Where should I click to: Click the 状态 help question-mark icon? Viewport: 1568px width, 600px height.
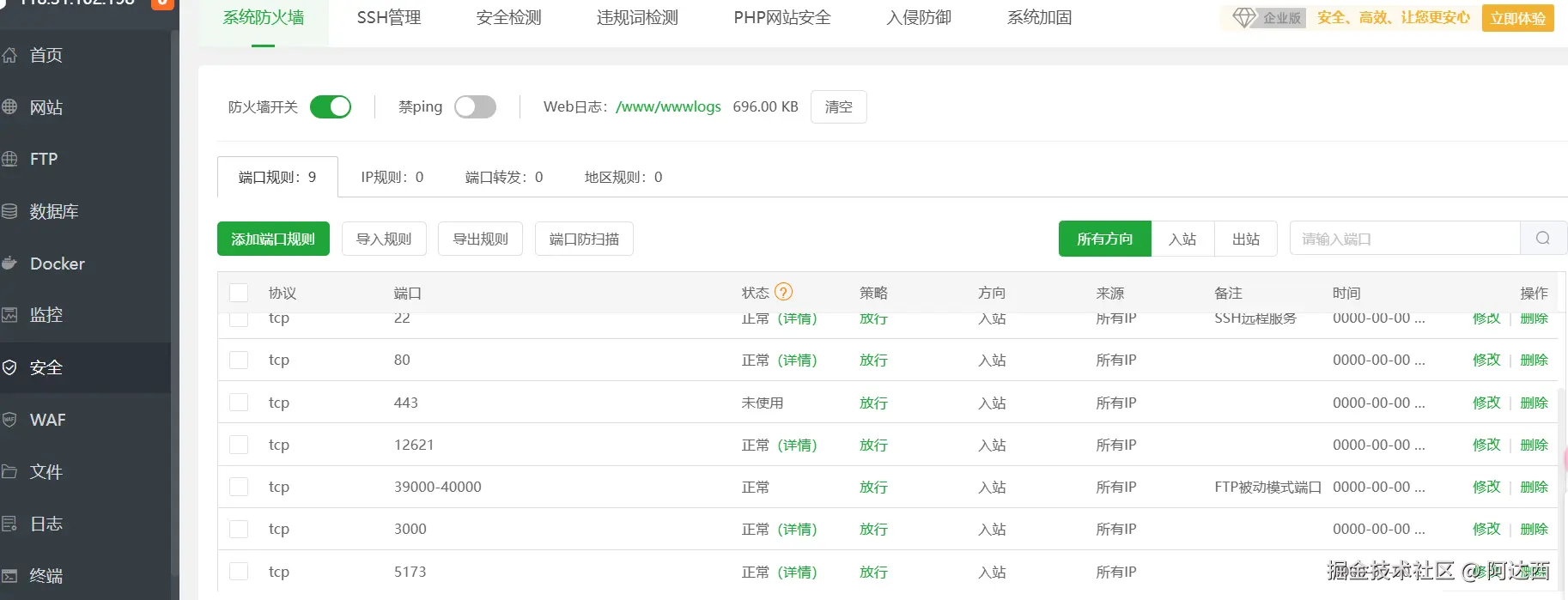[783, 292]
